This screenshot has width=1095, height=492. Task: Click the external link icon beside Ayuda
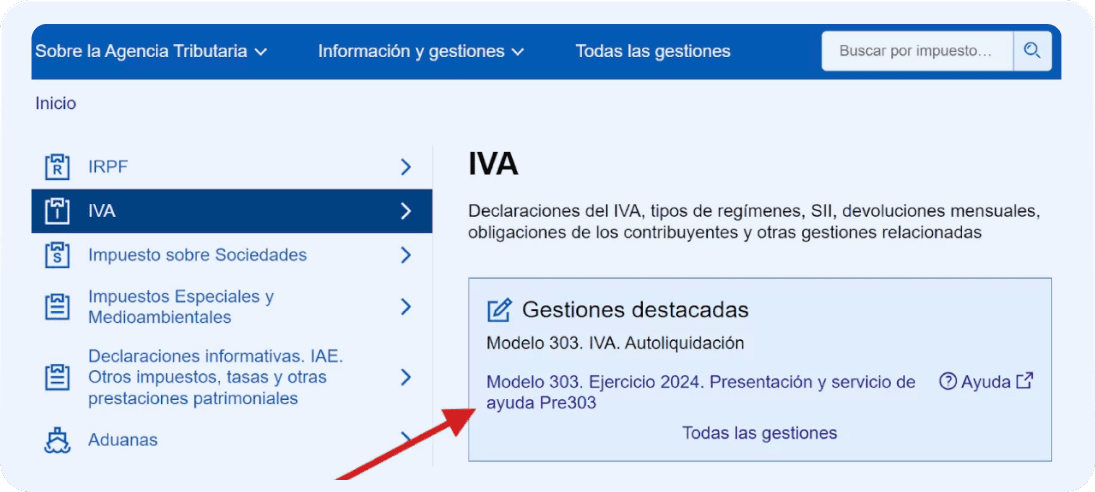coord(1024,381)
